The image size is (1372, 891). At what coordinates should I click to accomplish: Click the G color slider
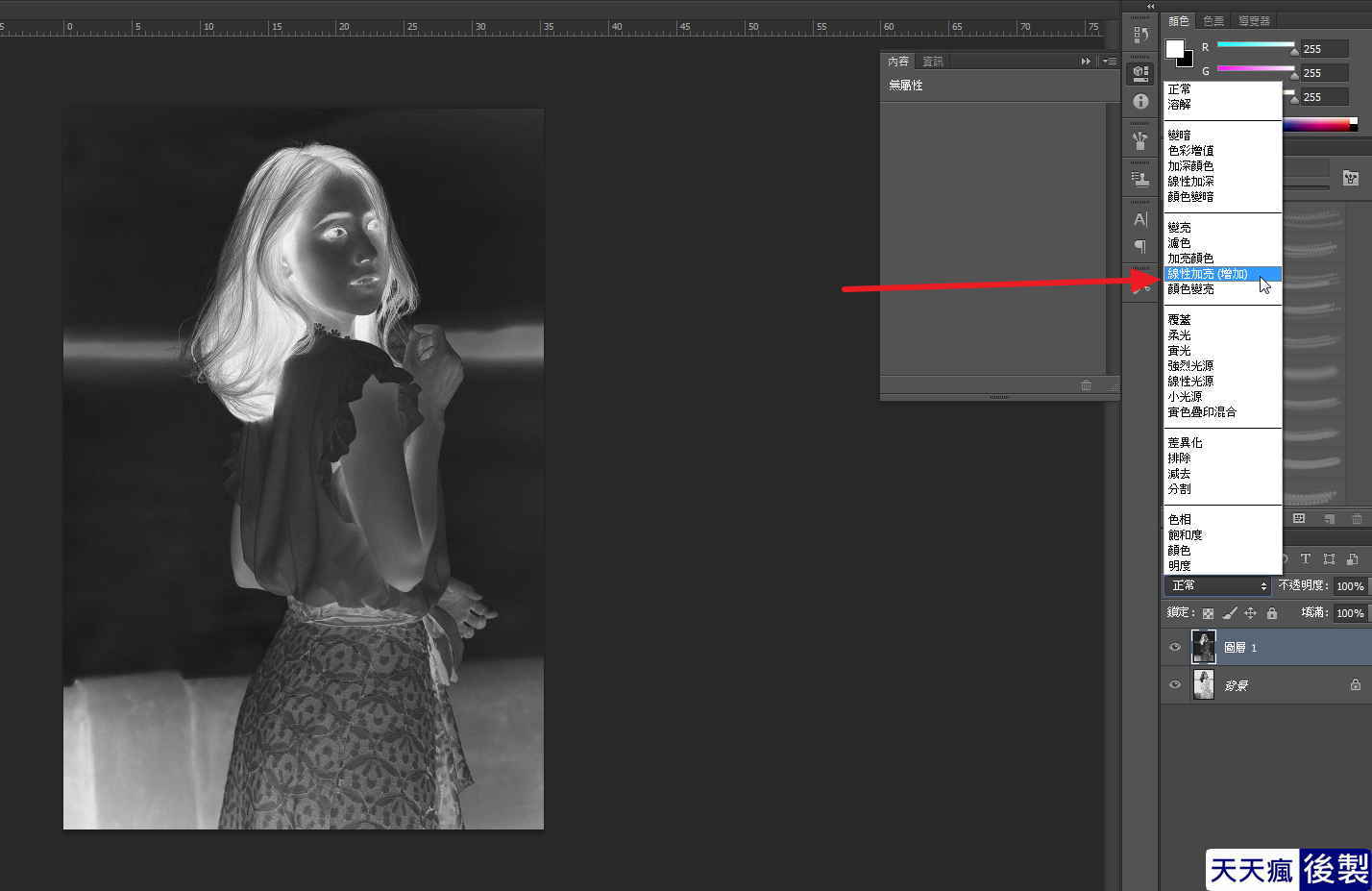click(x=1256, y=69)
